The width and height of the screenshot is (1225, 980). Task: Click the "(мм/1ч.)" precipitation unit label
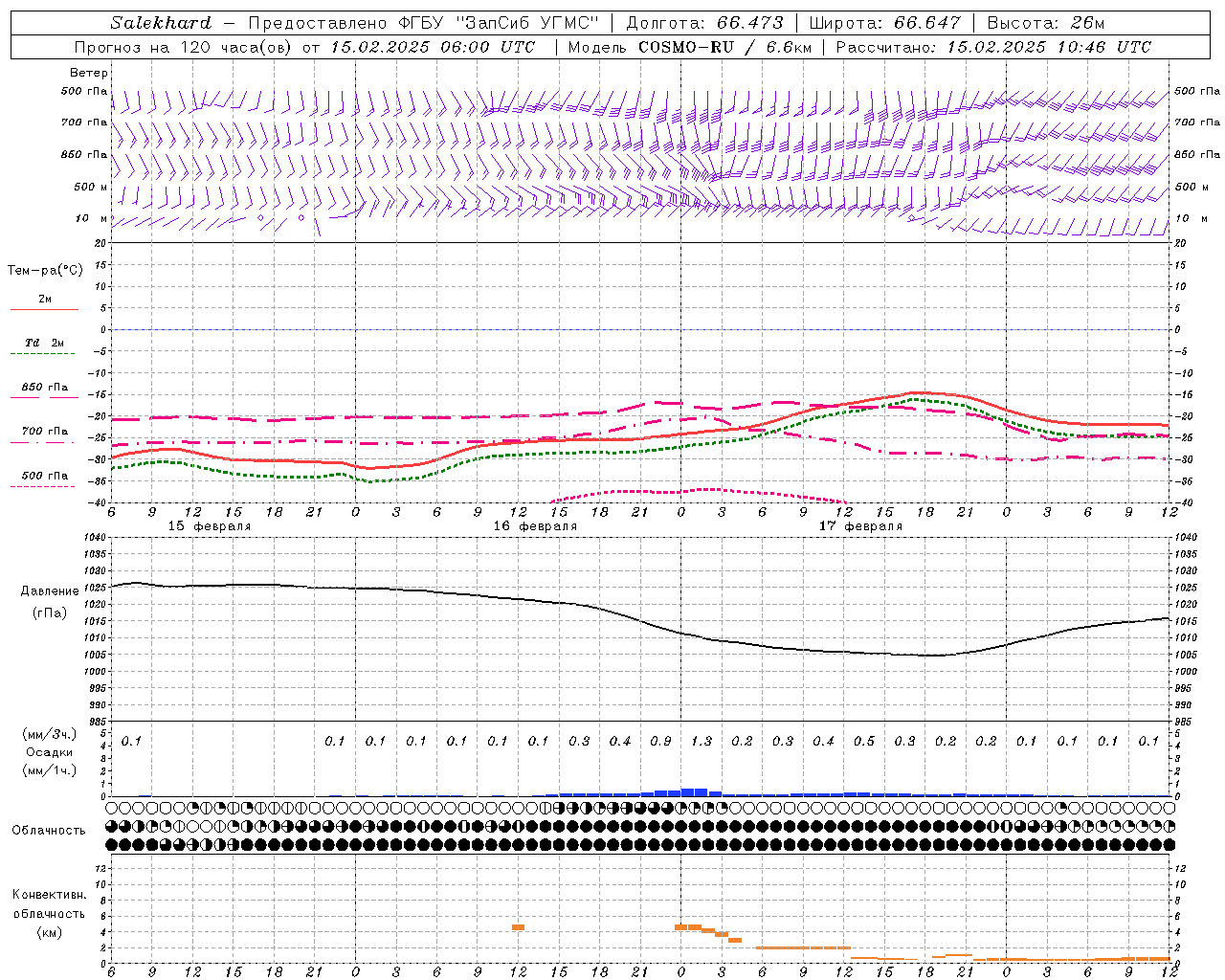pos(50,770)
